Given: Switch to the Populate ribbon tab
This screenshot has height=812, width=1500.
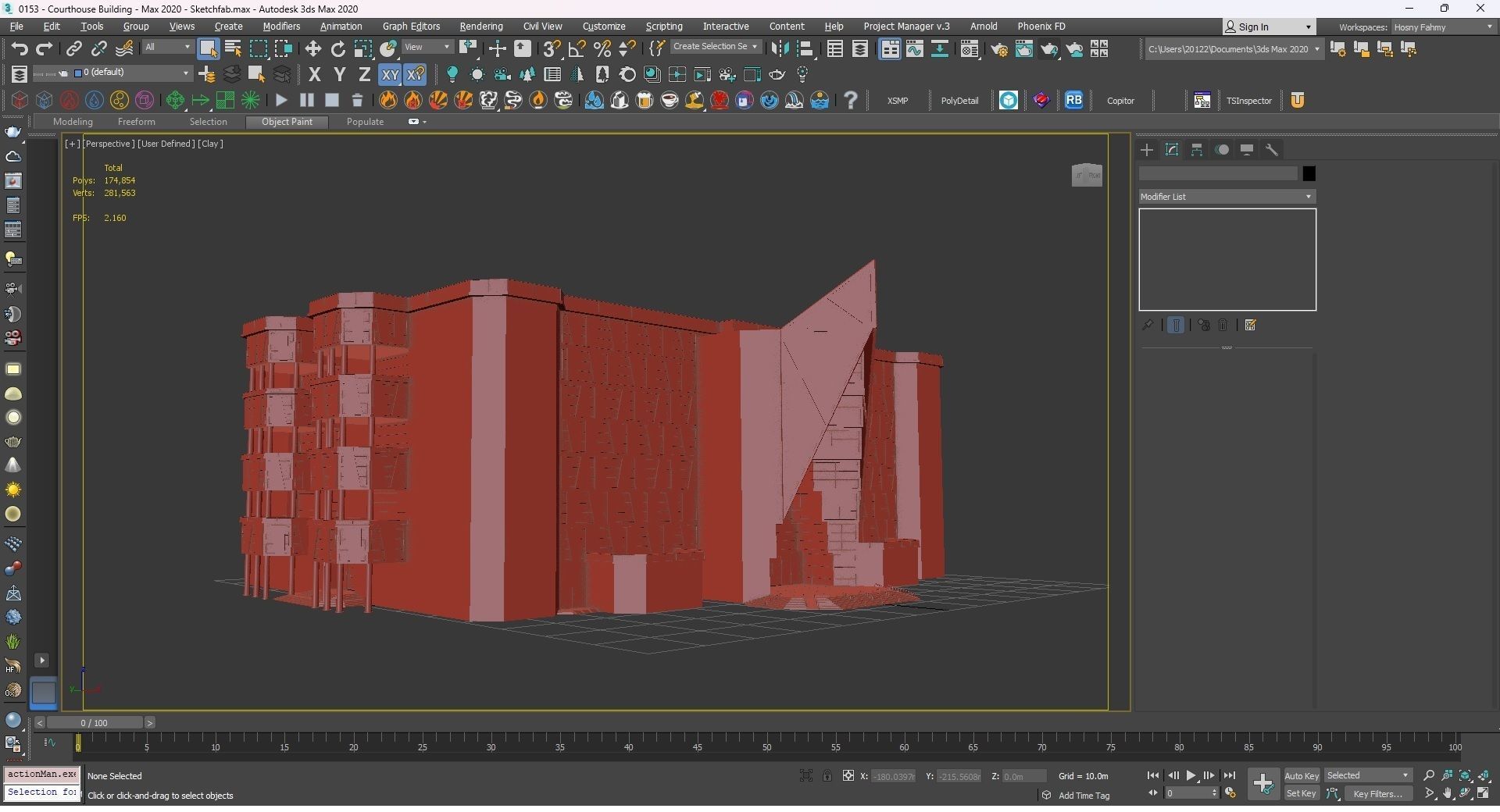Looking at the screenshot, I should point(365,122).
